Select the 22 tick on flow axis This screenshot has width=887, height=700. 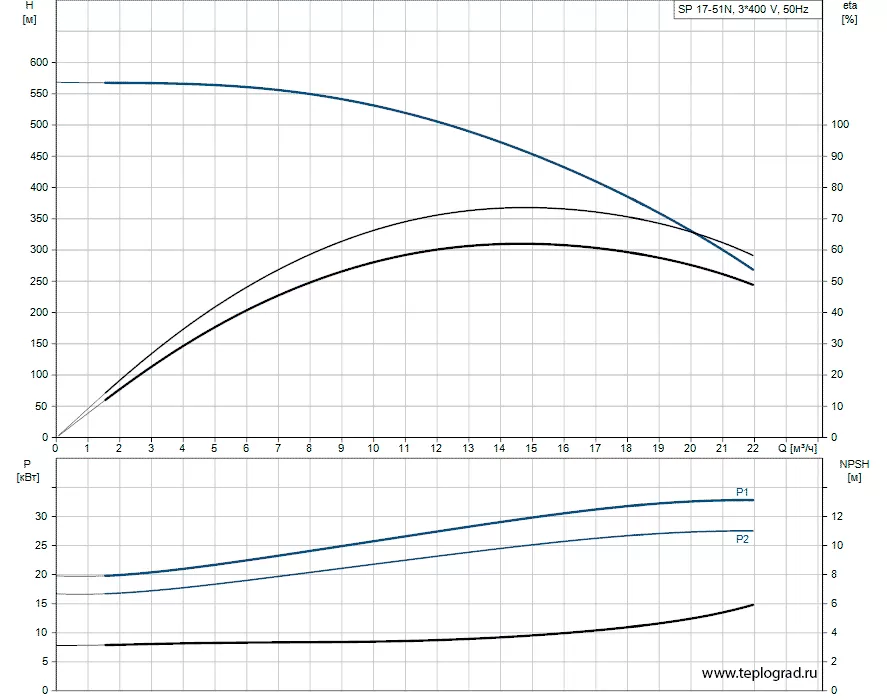pyautogui.click(x=752, y=448)
